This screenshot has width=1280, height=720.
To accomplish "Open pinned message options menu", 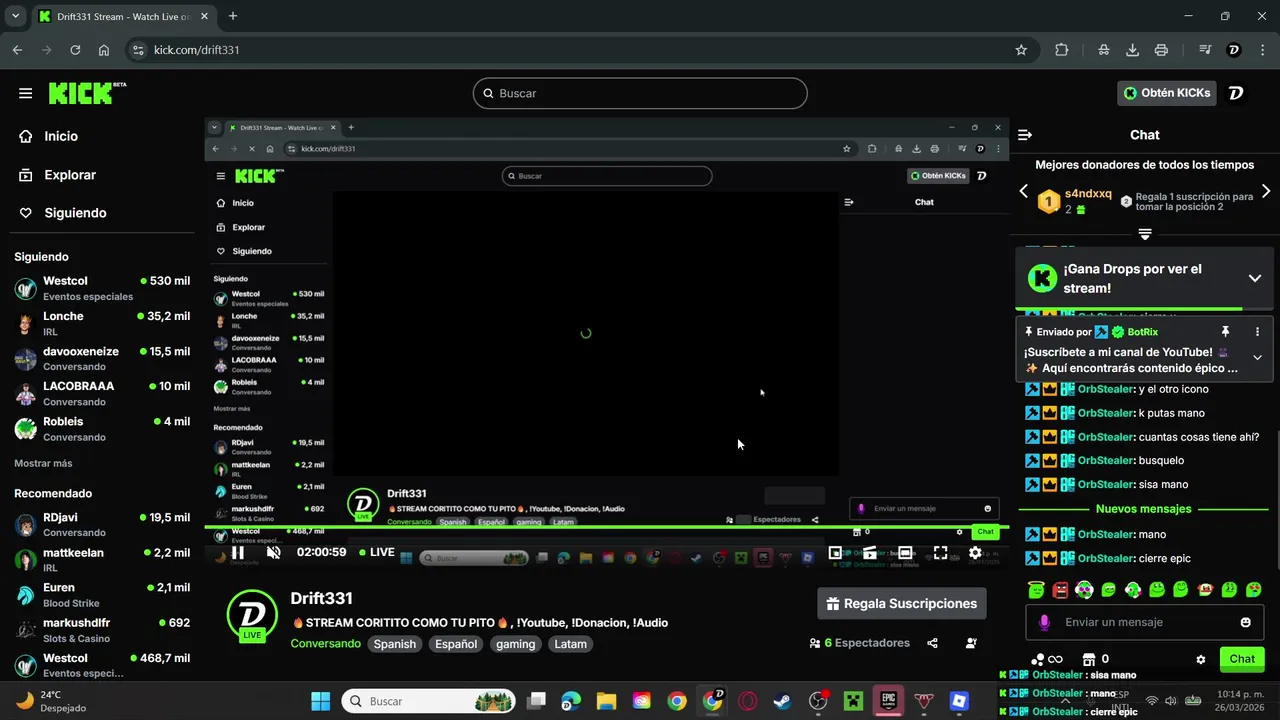I will coord(1257,331).
